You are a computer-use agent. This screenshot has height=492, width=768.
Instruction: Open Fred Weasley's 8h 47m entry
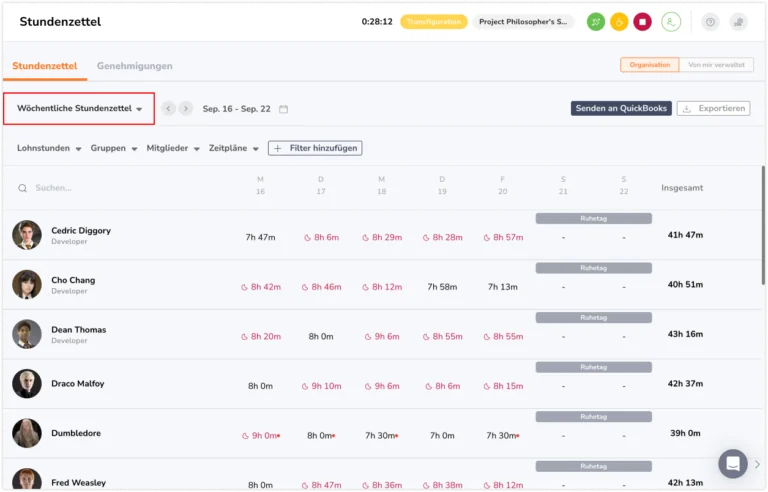[321, 485]
